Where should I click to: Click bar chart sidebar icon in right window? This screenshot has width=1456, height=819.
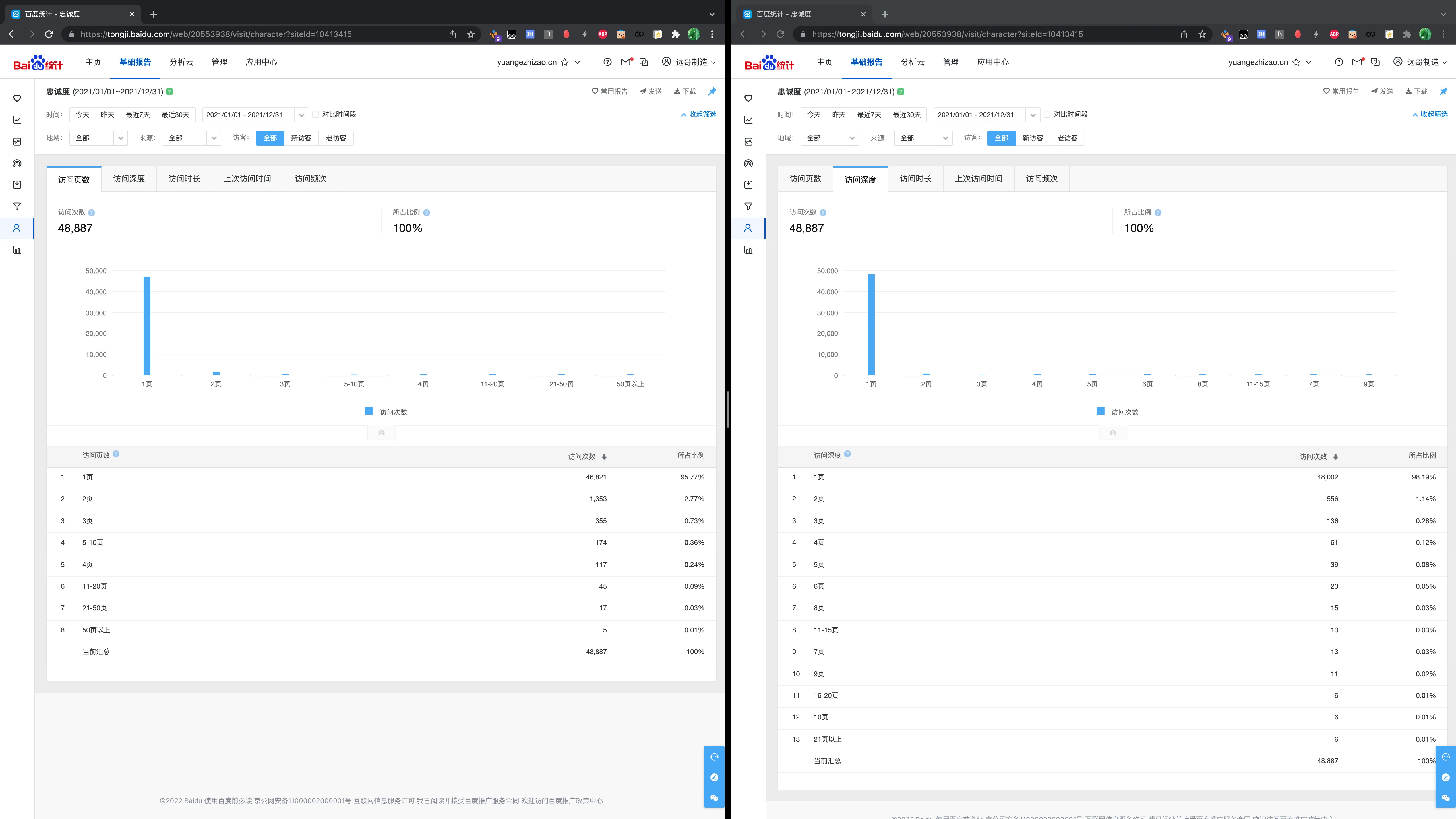(x=748, y=250)
